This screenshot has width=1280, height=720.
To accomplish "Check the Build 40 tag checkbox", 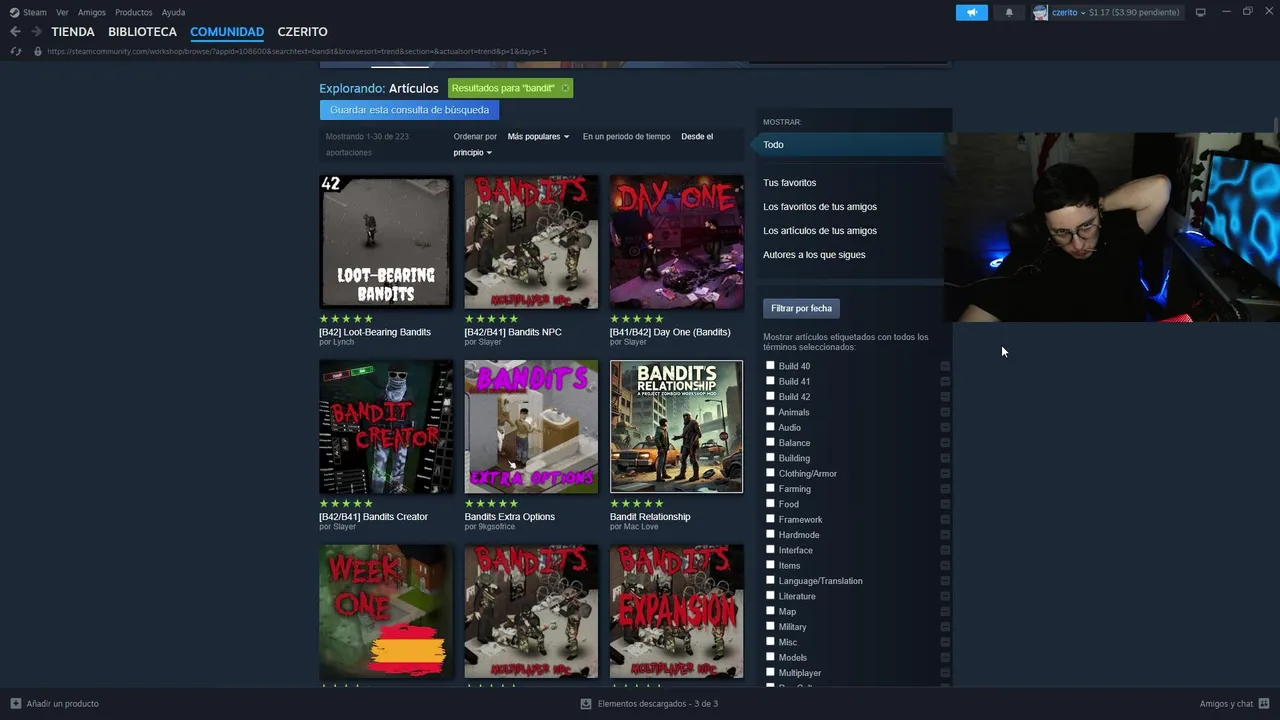I will [x=770, y=365].
